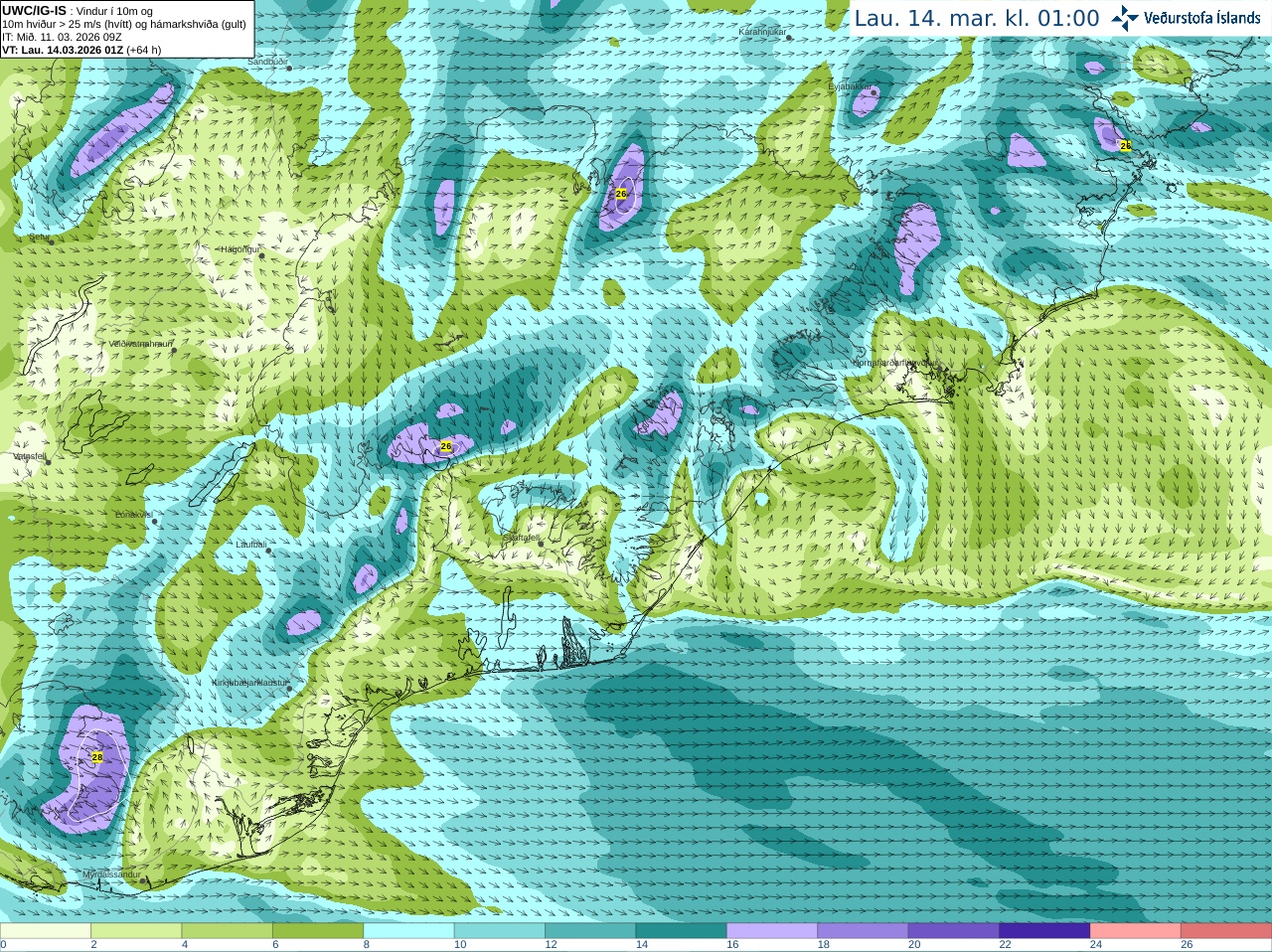Click the Lónakvísl station dot
This screenshot has height=952, width=1272.
tap(154, 521)
